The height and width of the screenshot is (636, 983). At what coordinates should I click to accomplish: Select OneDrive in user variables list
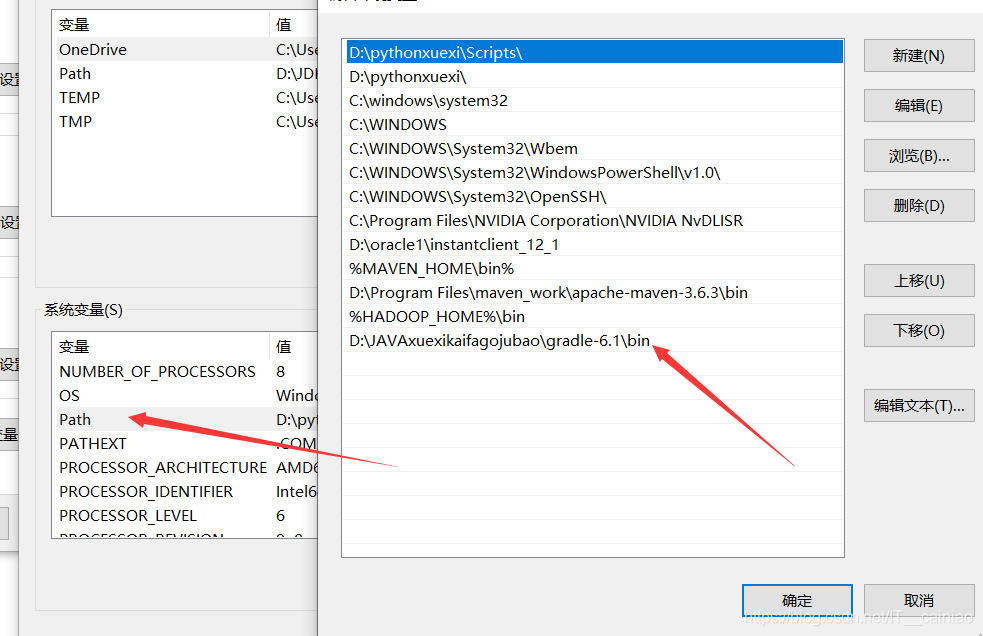pos(186,50)
